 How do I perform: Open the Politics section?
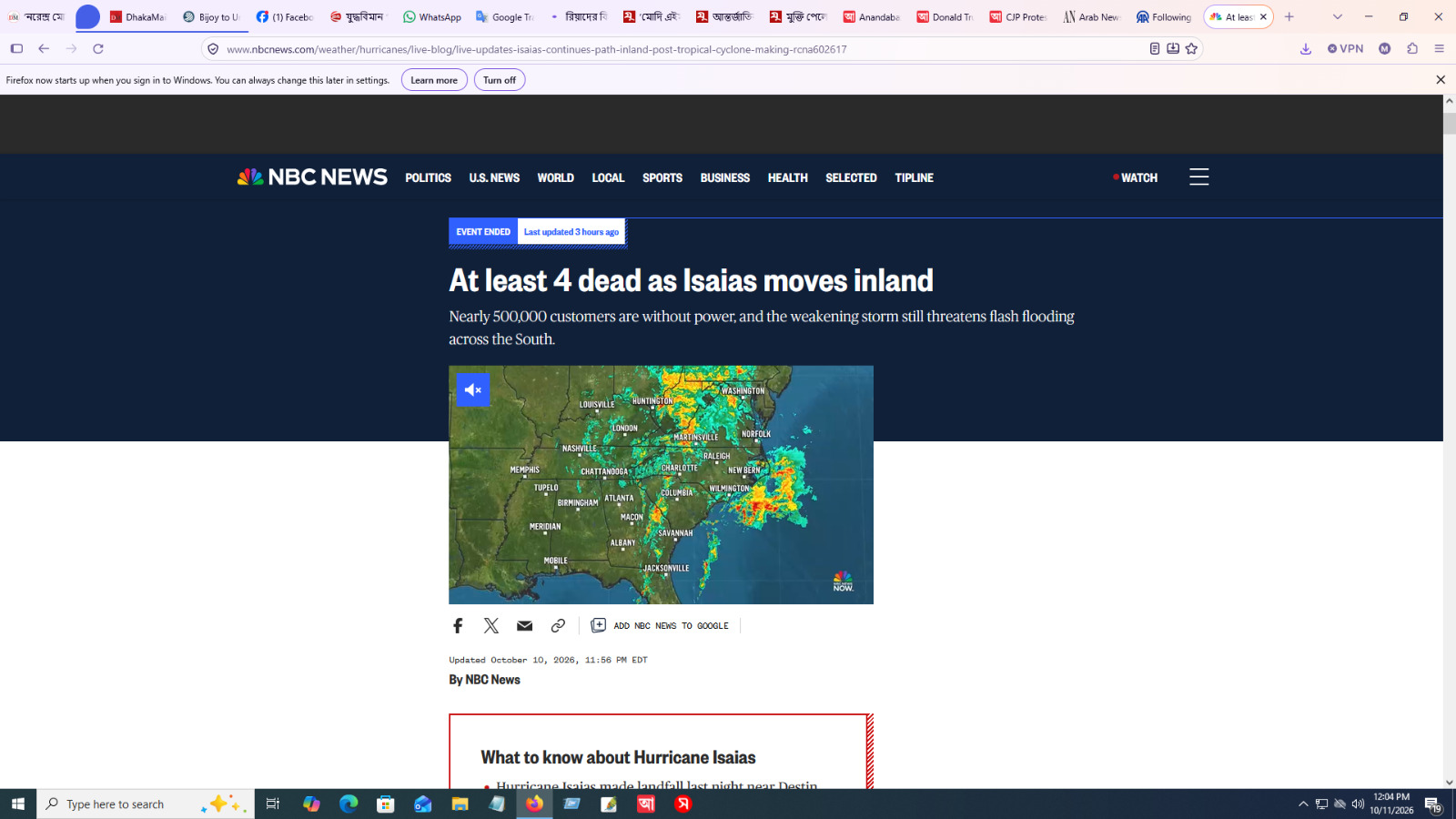428,178
